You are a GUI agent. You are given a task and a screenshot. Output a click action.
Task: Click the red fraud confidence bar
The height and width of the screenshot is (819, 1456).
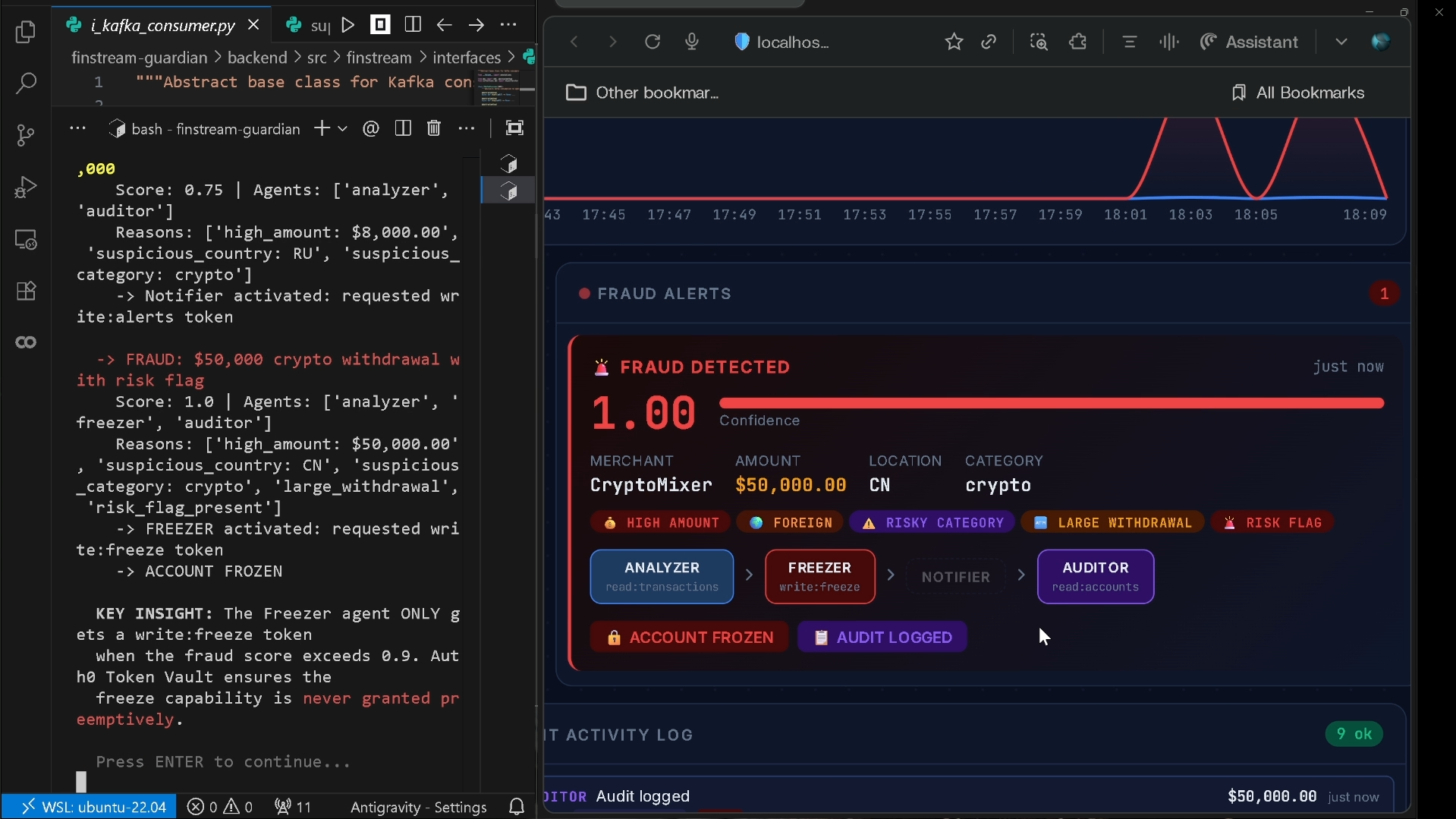click(x=1051, y=403)
